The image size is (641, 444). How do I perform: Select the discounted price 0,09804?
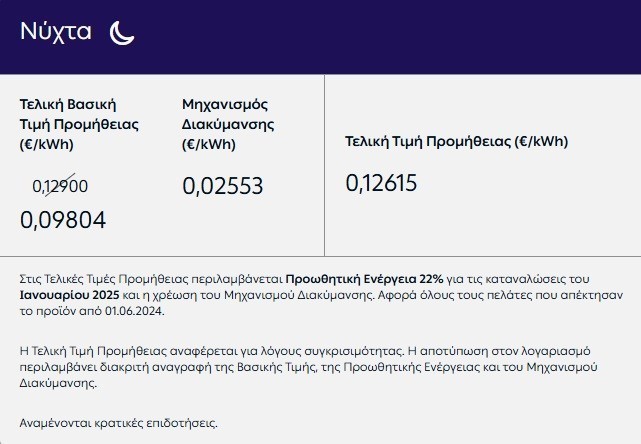tap(63, 220)
